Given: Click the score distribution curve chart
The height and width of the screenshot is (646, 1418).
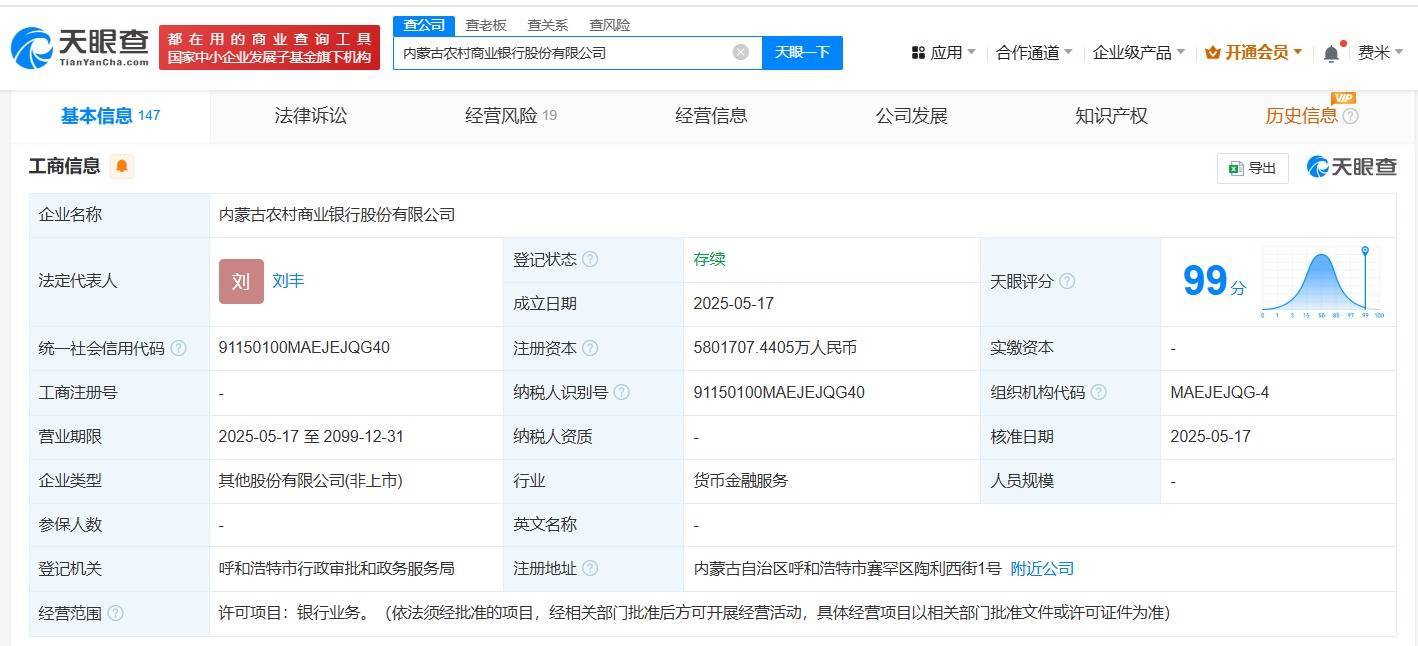Looking at the screenshot, I should pyautogui.click(x=1322, y=281).
